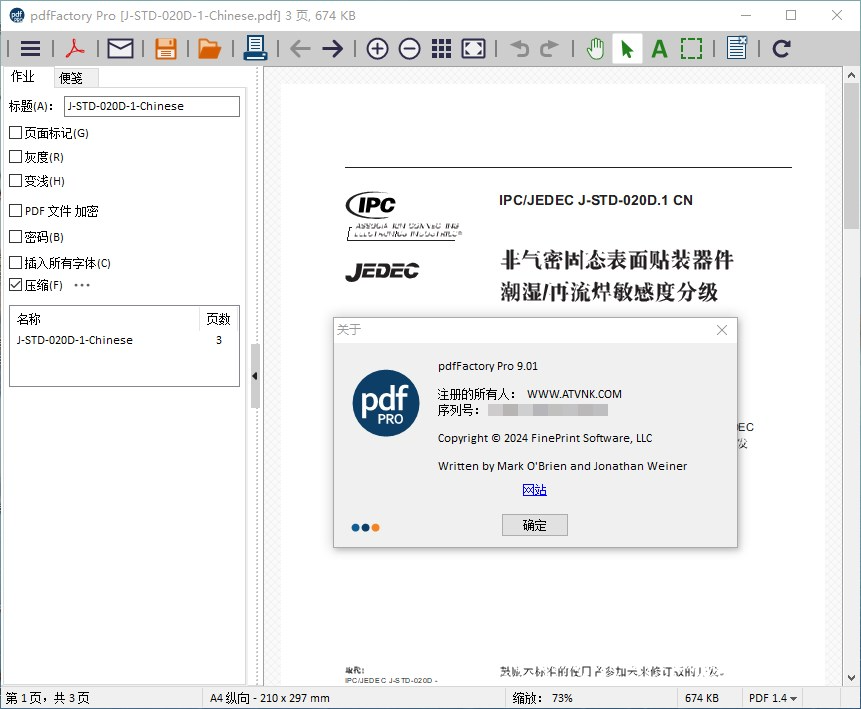Click the 名称 column header
The width and height of the screenshot is (861, 709).
(x=105, y=319)
